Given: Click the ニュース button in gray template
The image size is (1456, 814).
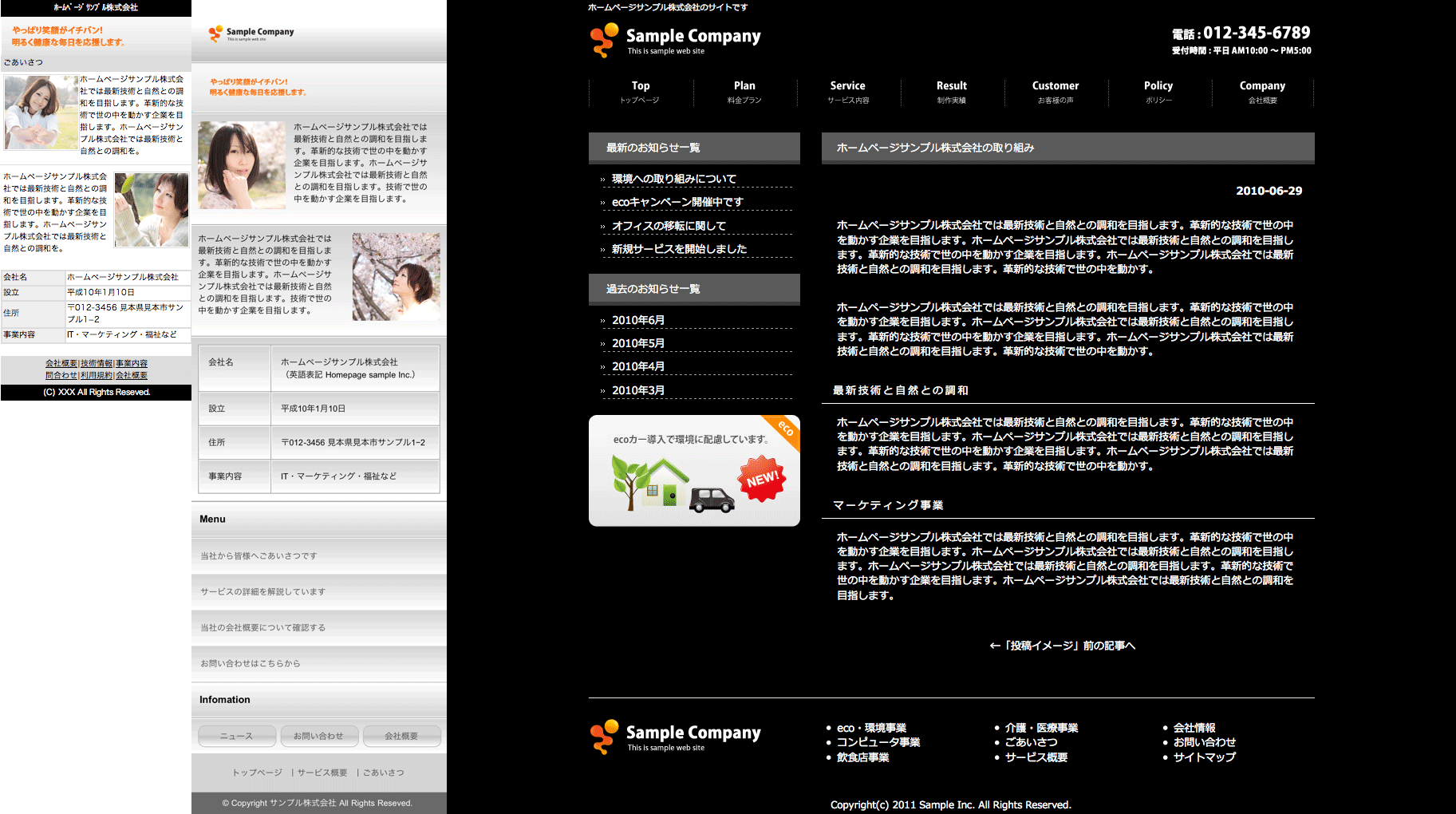Looking at the screenshot, I should [x=237, y=736].
